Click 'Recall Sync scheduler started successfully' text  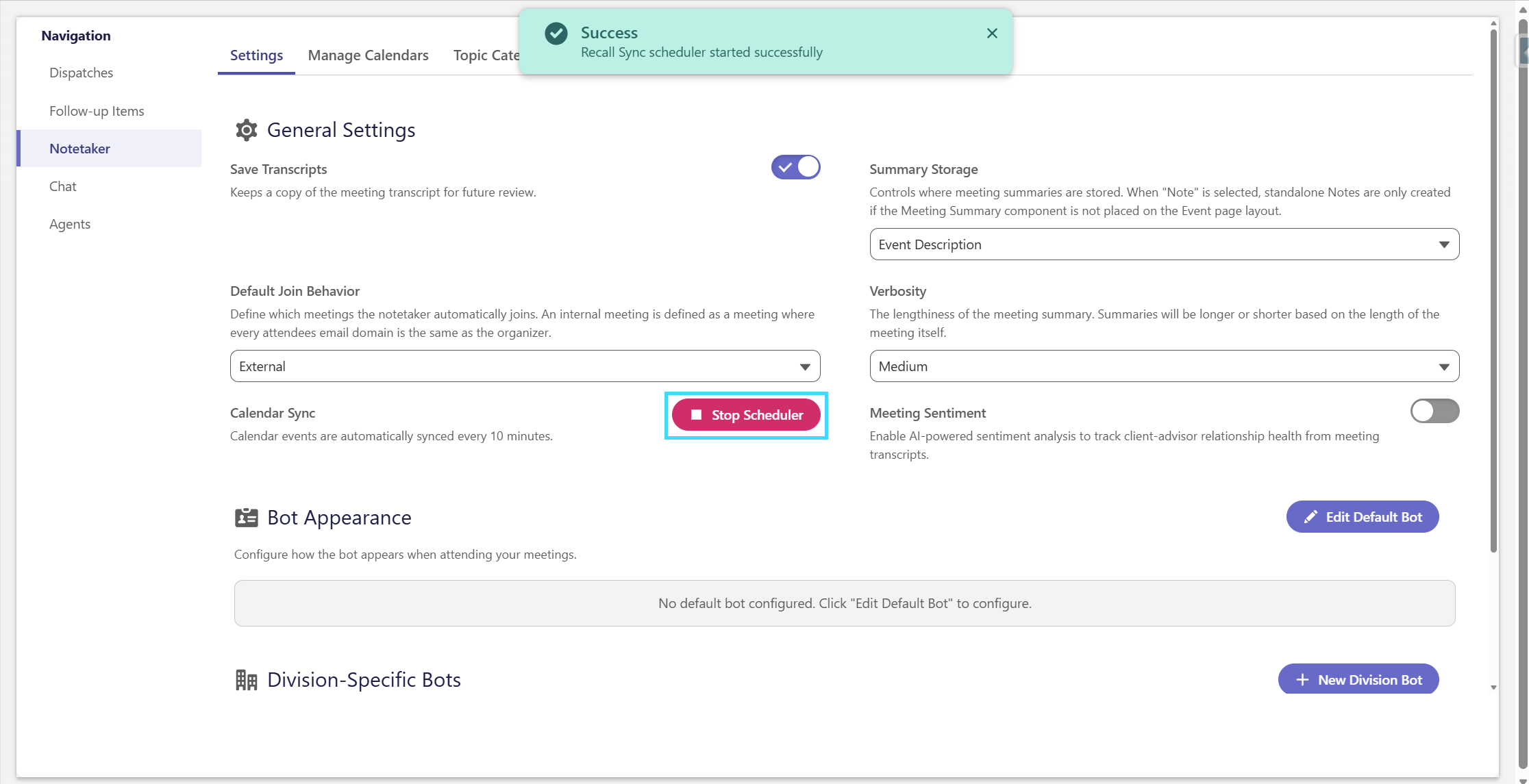click(701, 53)
